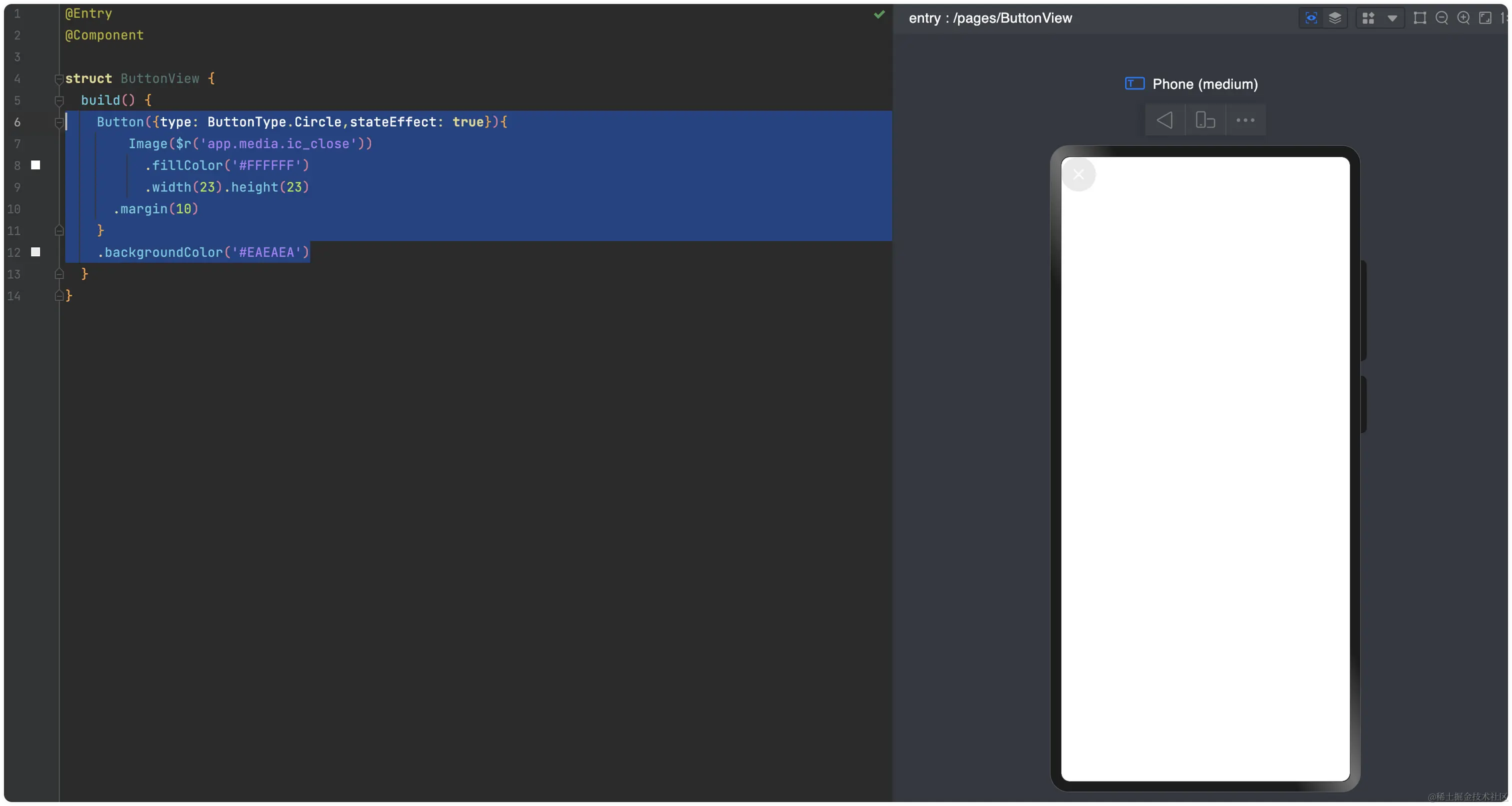The image size is (1512, 806).
Task: Click 'stateEffect' in the Button options
Action: (x=393, y=122)
